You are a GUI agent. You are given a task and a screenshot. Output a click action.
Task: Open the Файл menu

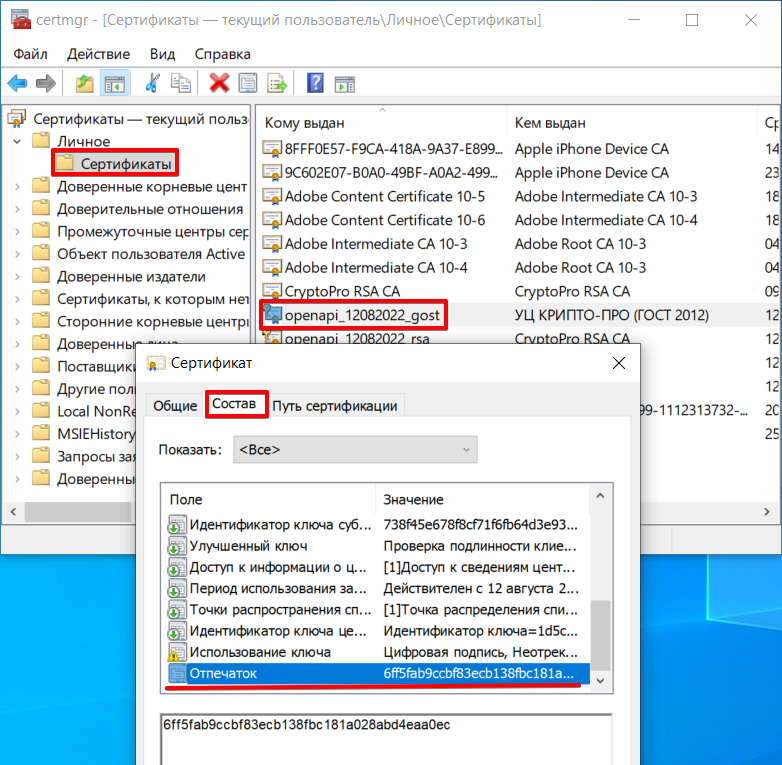coord(30,54)
